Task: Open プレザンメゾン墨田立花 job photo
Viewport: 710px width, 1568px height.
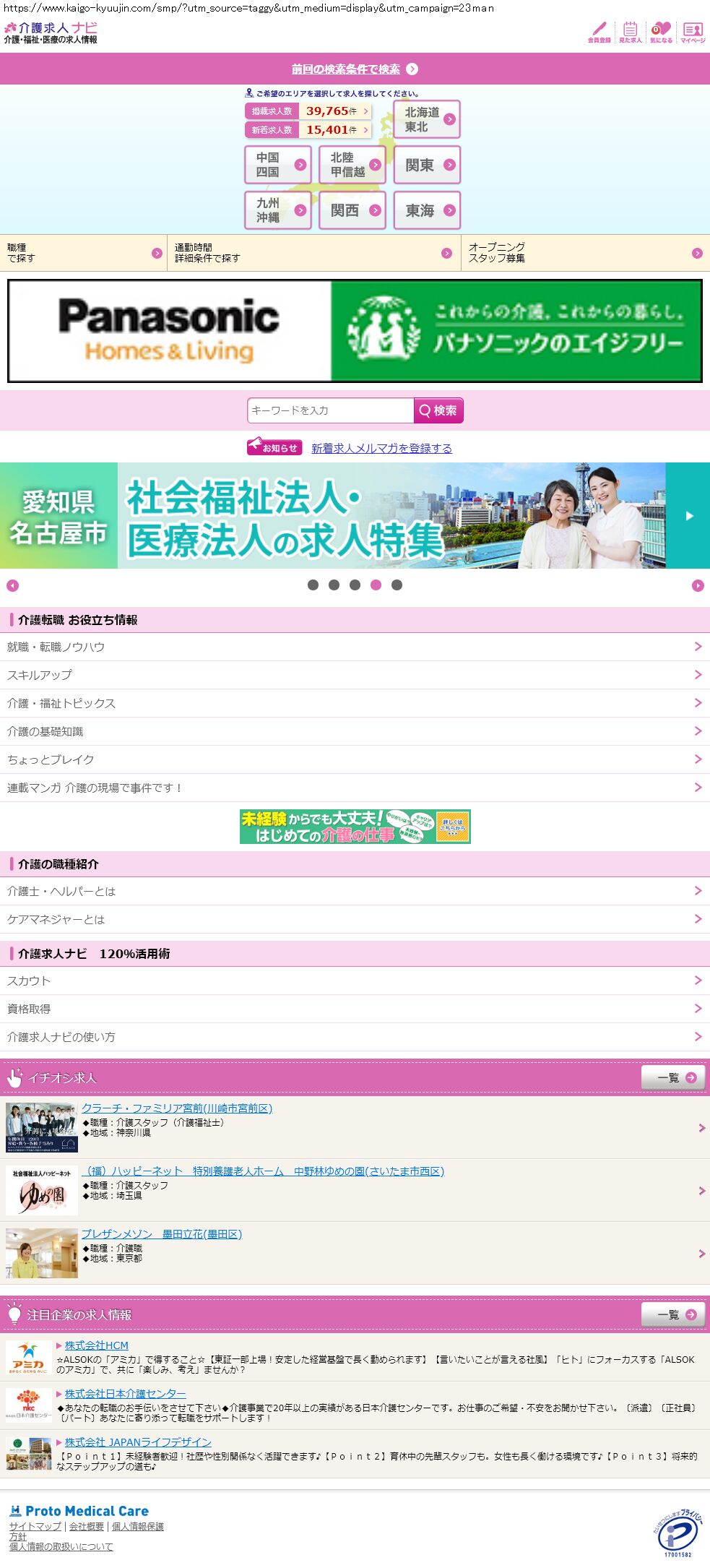Action: coord(42,1253)
